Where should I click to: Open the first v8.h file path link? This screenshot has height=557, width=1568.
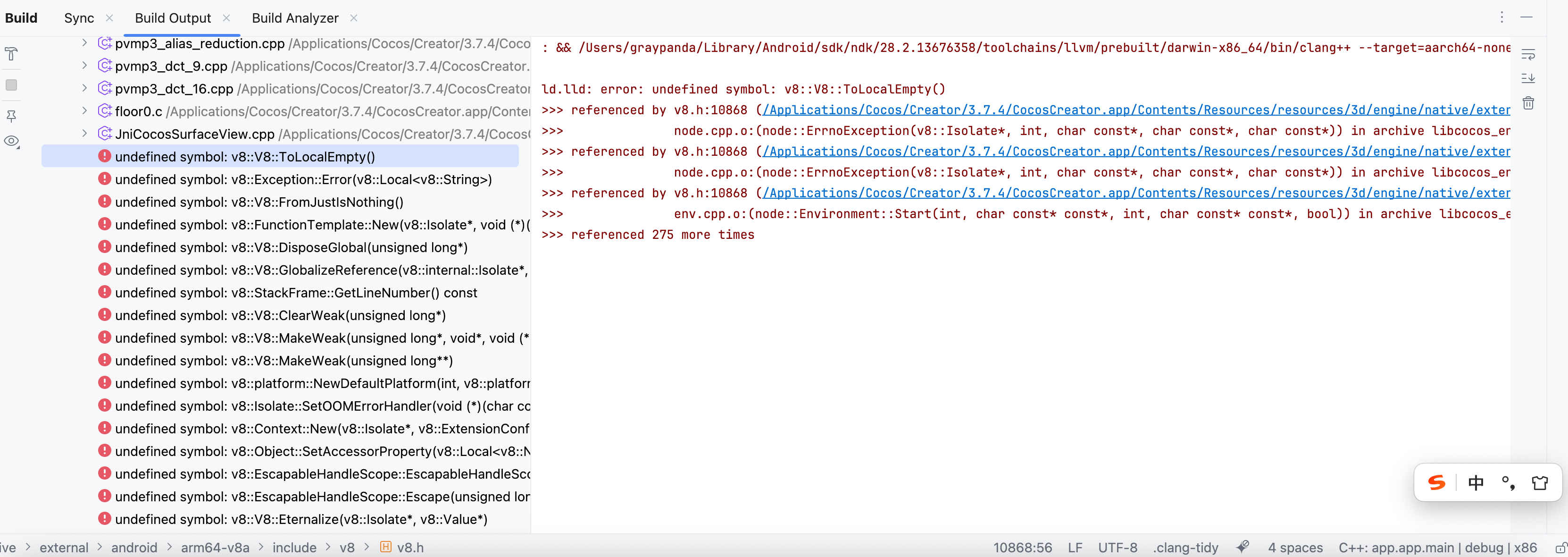[1136, 110]
